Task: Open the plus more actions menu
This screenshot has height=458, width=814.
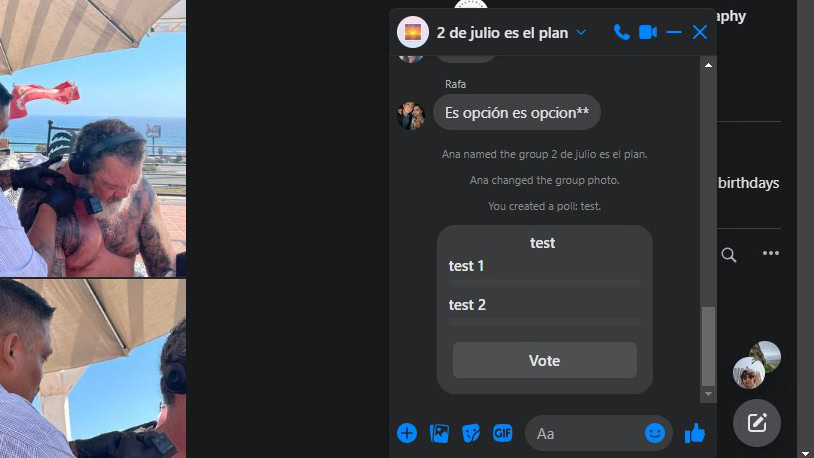Action: tap(407, 433)
